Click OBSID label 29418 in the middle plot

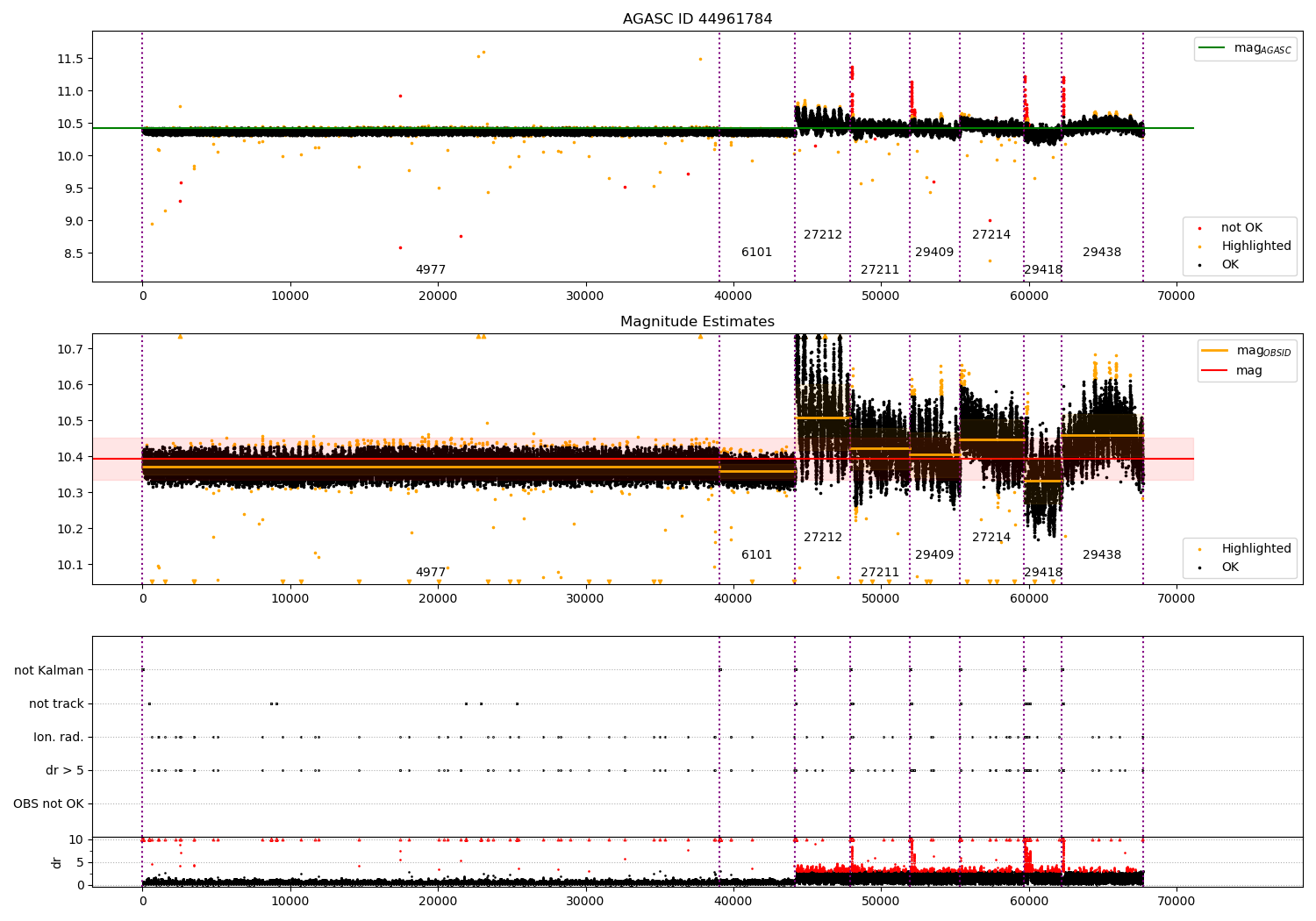coord(1043,573)
